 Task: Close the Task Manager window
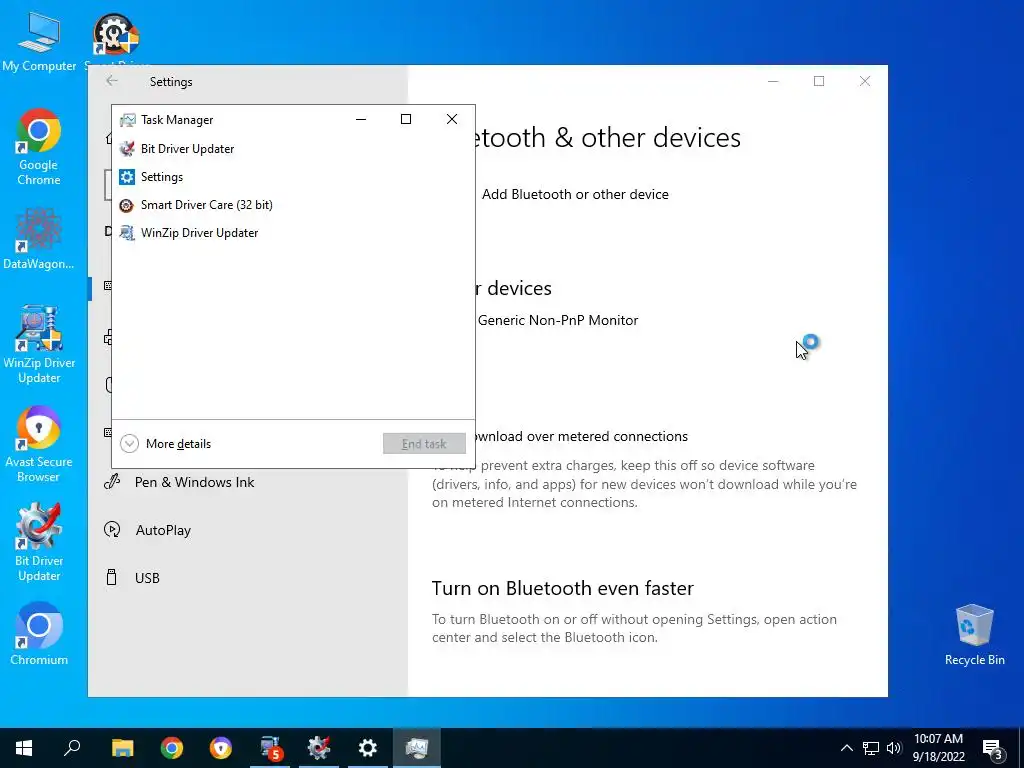[452, 120]
